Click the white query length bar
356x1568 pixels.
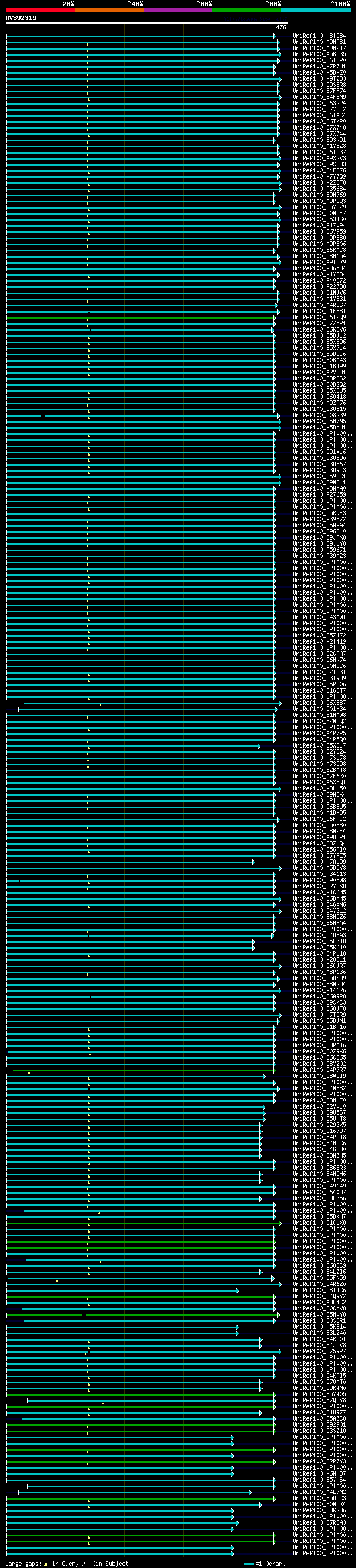pos(147,22)
